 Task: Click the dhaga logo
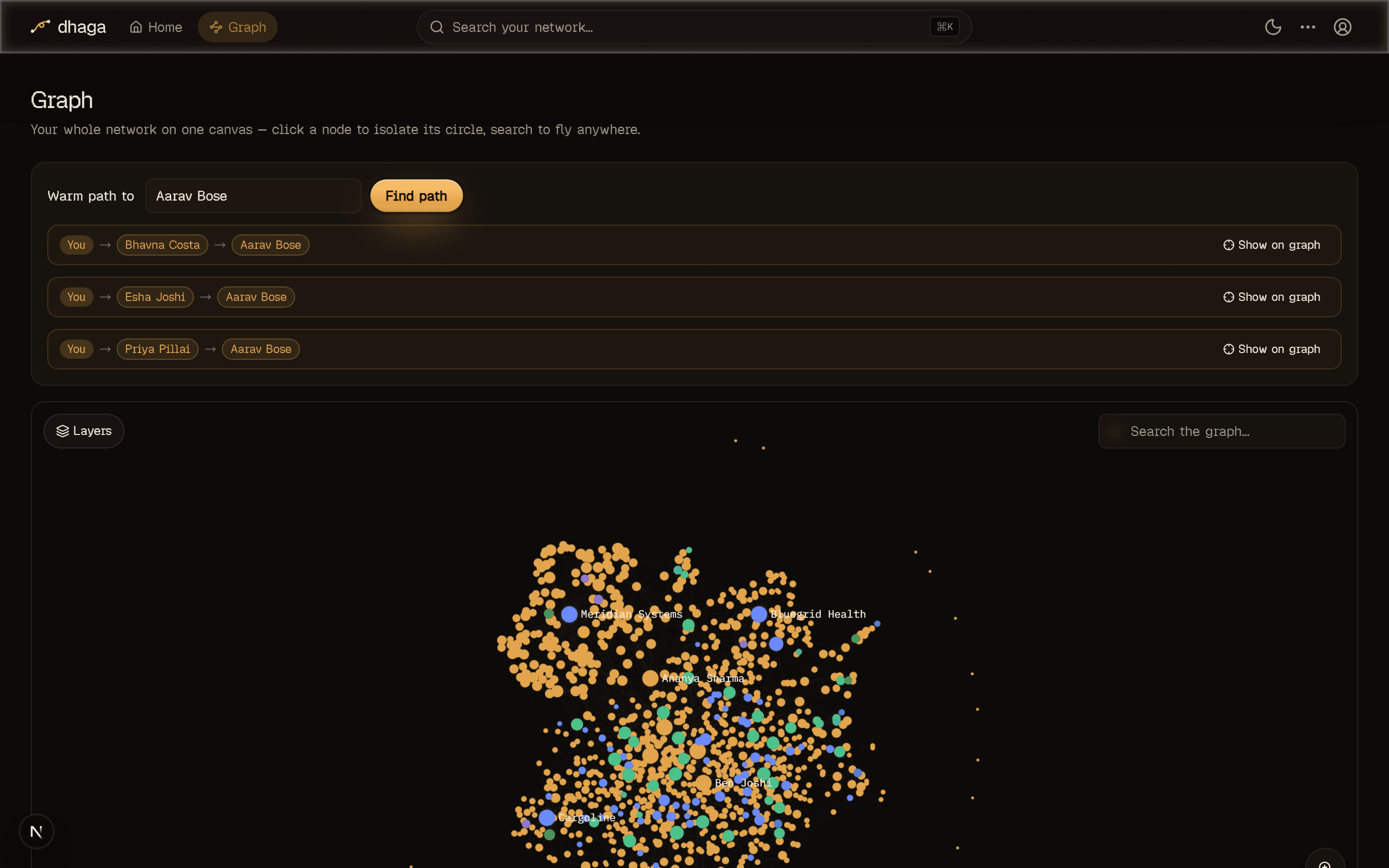pos(68,27)
